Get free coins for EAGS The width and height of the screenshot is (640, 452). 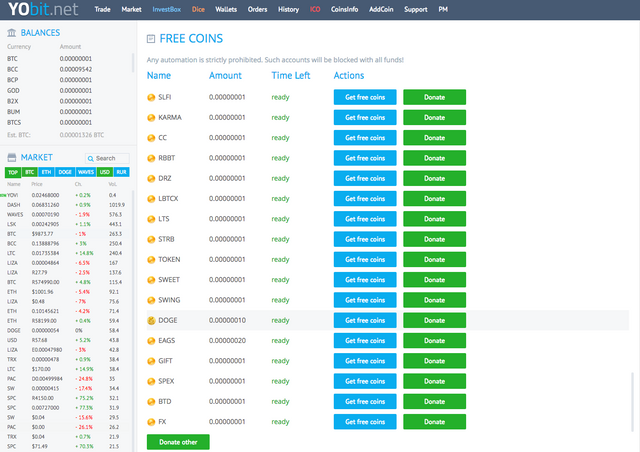365,341
